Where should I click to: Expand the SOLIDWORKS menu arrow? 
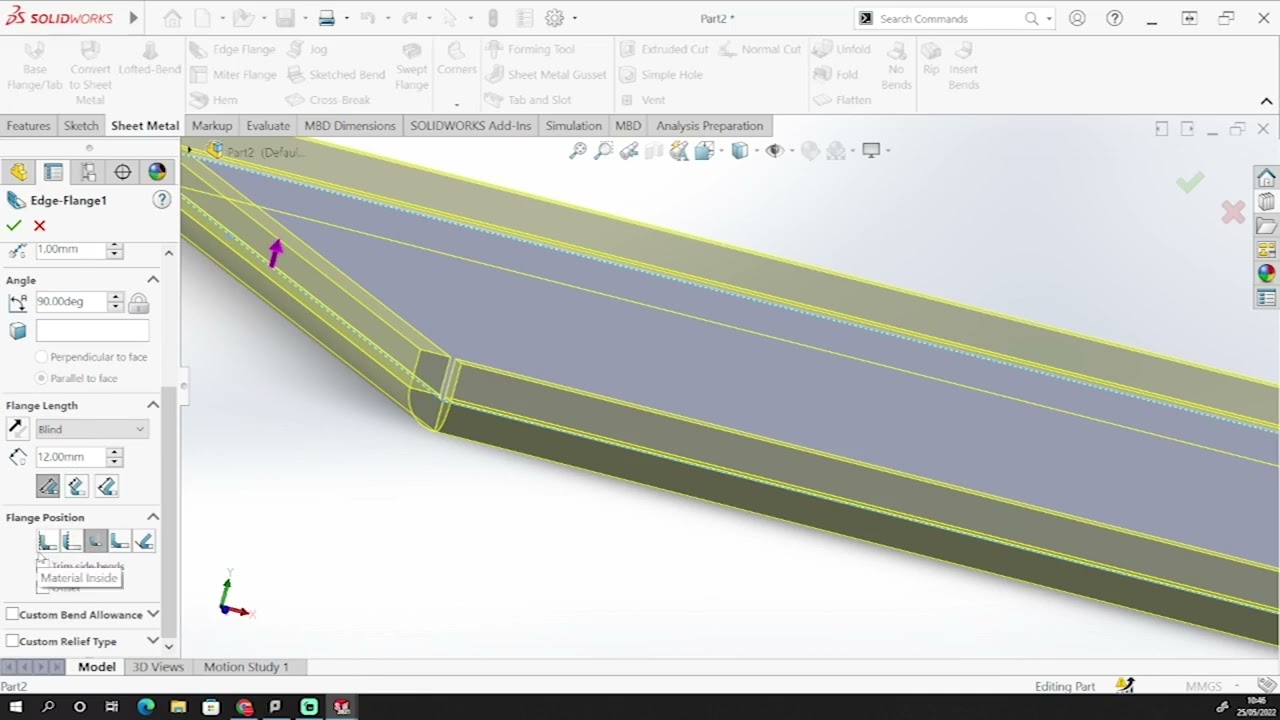point(134,18)
